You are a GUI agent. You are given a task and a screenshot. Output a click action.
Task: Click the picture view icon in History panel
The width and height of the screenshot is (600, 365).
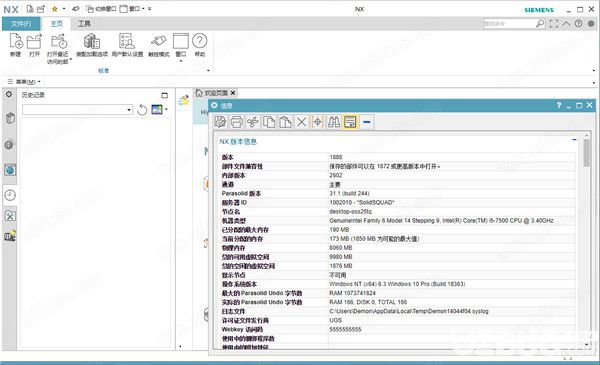(x=157, y=109)
